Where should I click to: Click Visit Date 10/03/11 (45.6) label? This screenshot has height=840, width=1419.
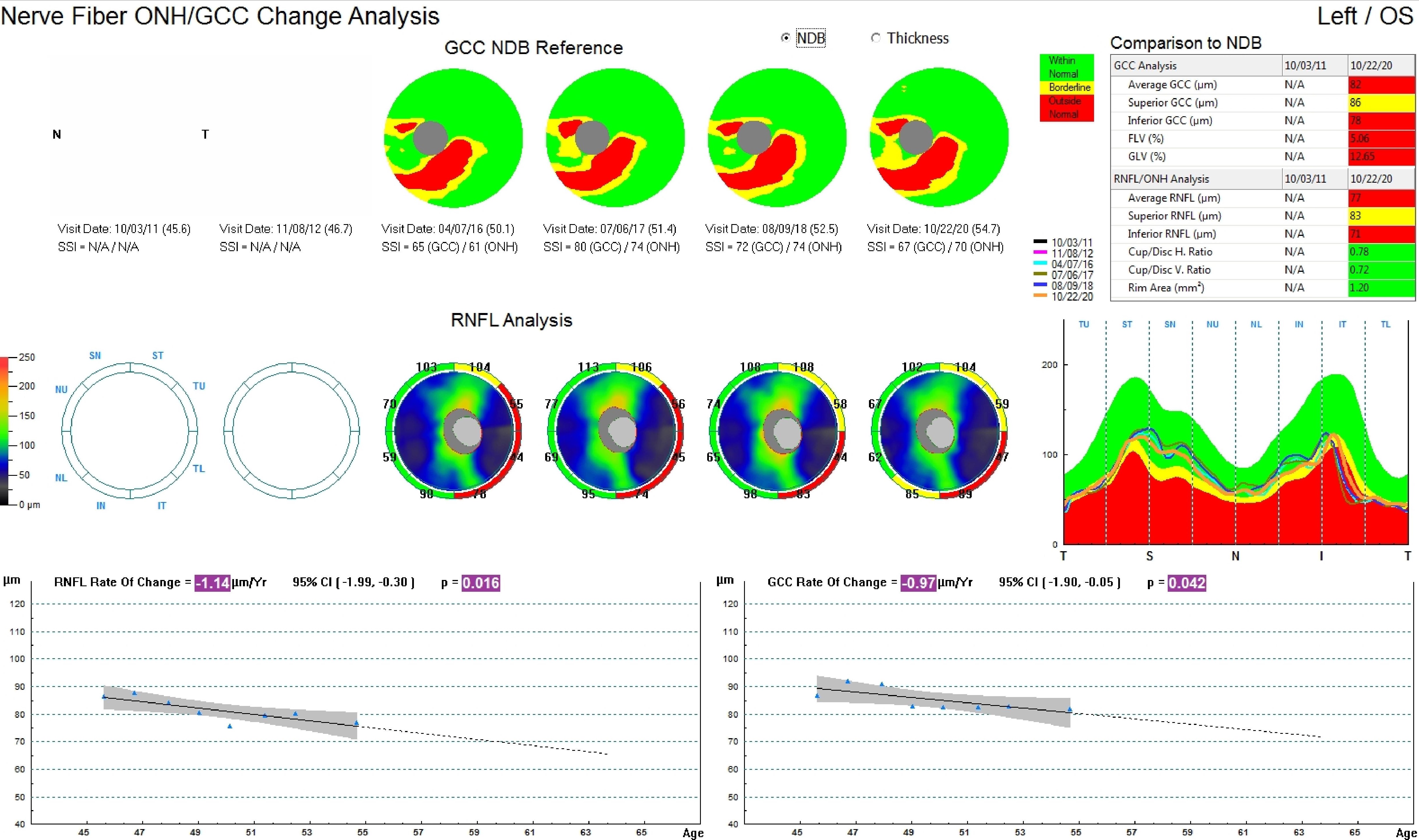[x=124, y=229]
